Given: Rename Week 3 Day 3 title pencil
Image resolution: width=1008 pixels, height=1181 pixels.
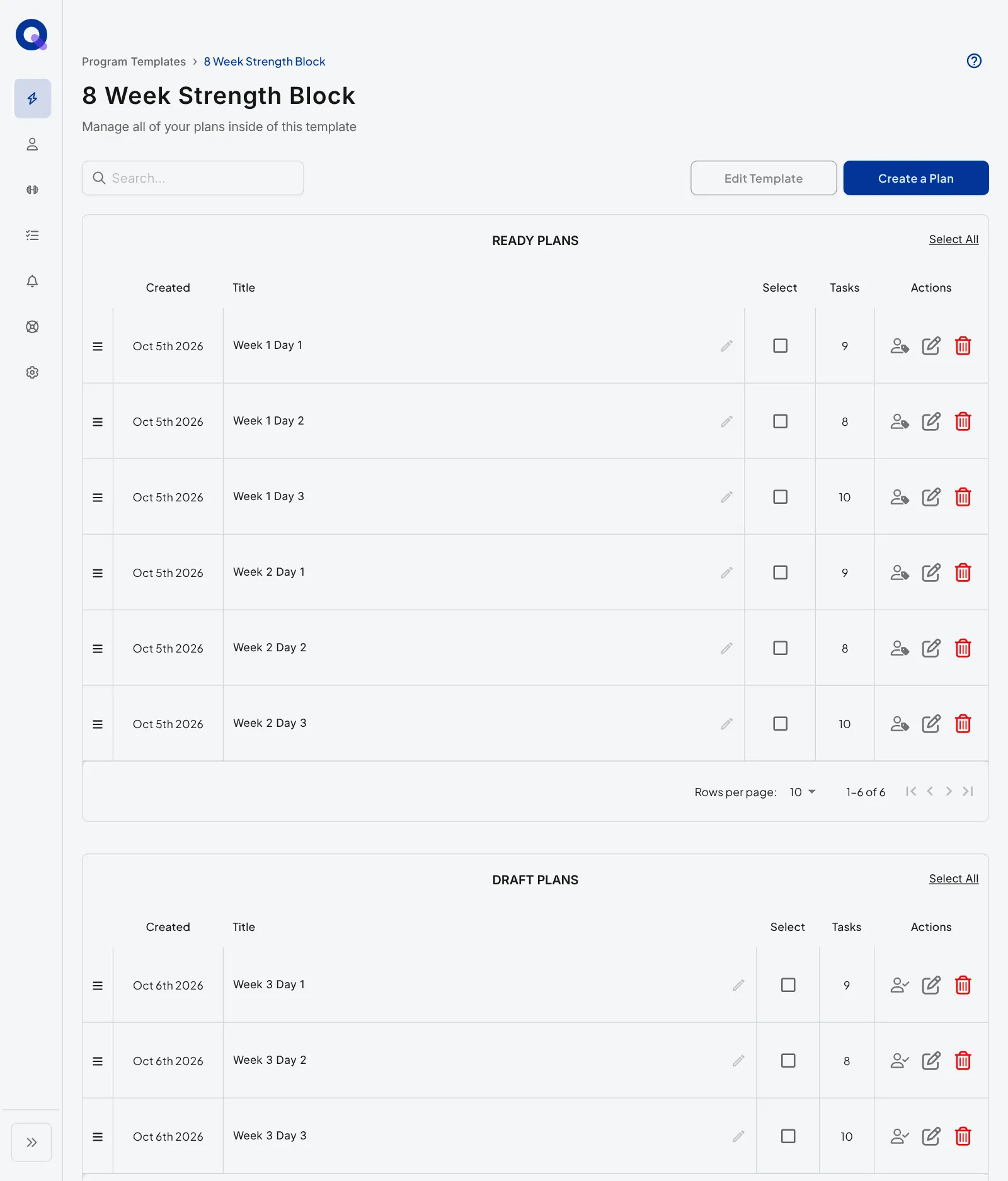Looking at the screenshot, I should 738,1136.
